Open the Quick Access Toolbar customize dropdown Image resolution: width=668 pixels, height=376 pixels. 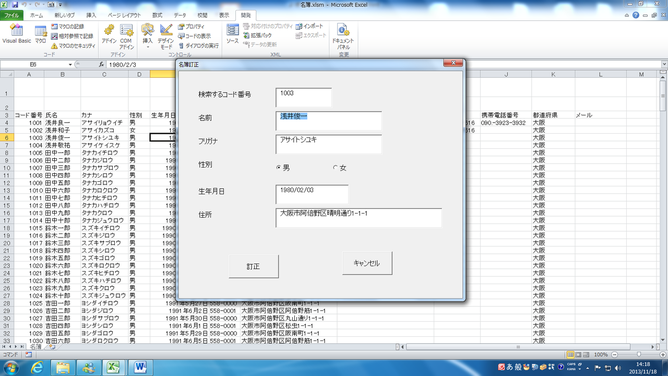60,5
